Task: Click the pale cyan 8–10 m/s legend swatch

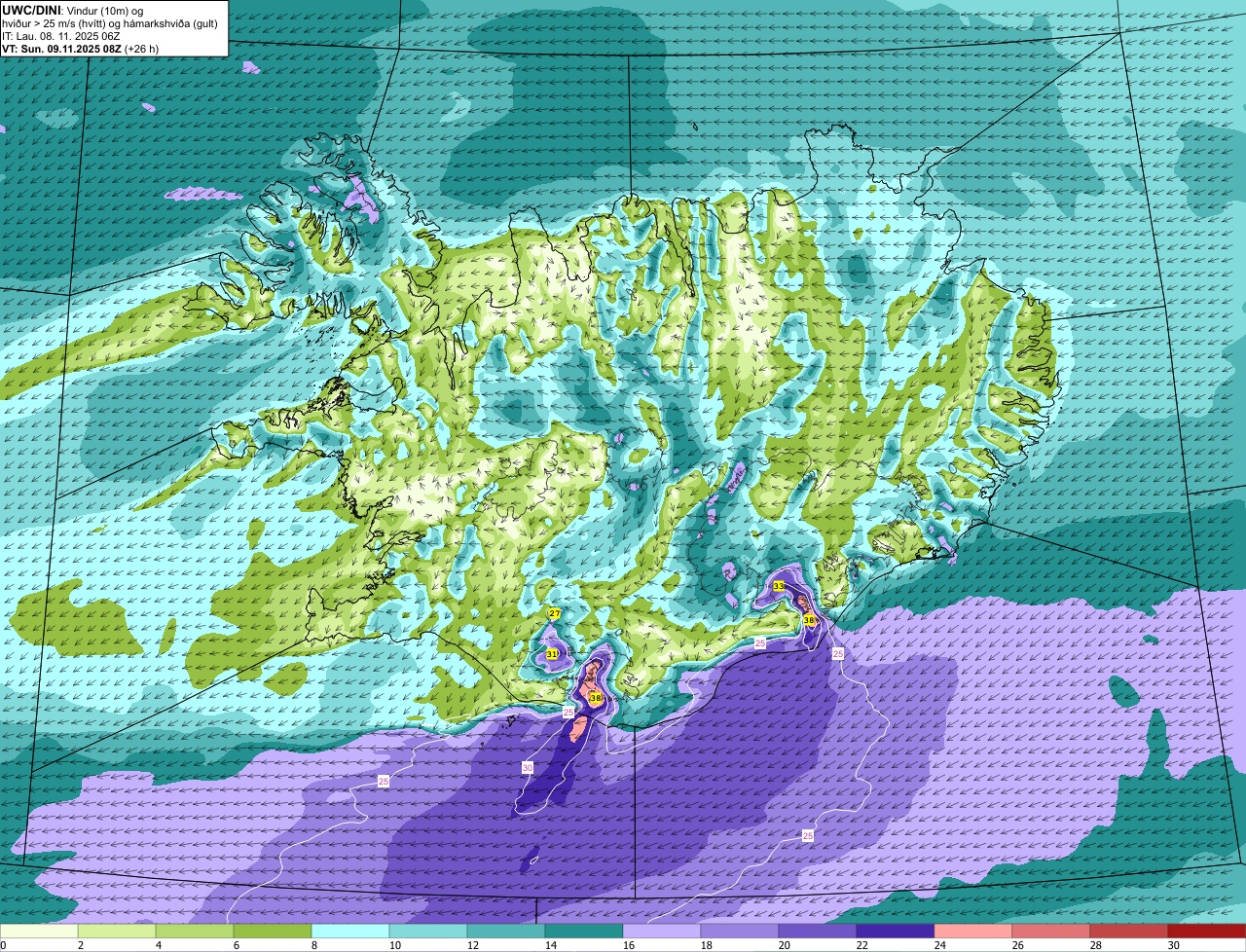Action: [x=350, y=931]
